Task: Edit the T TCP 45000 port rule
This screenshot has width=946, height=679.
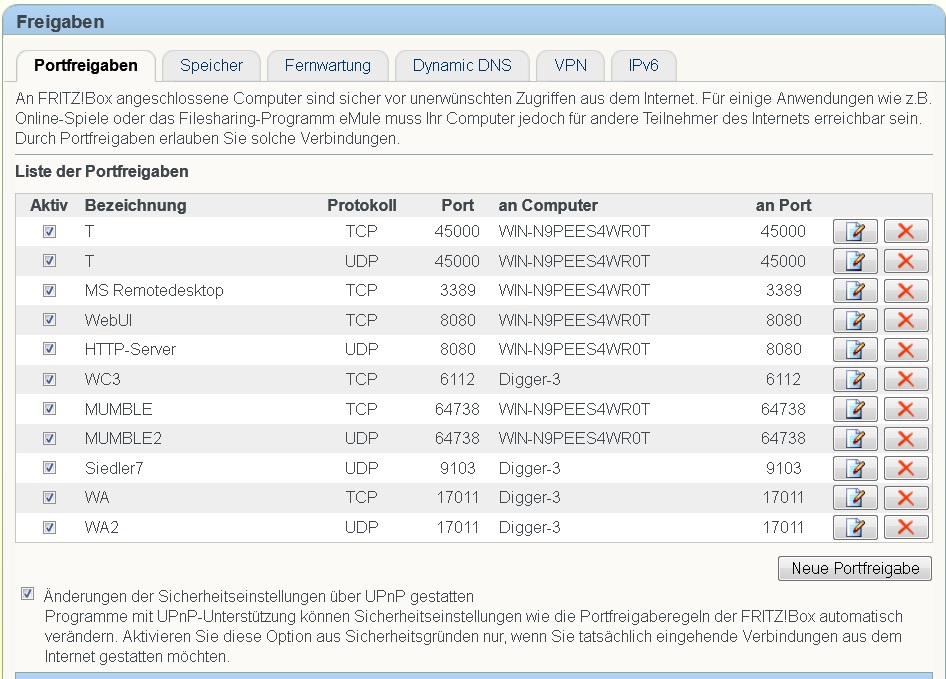Action: click(855, 231)
